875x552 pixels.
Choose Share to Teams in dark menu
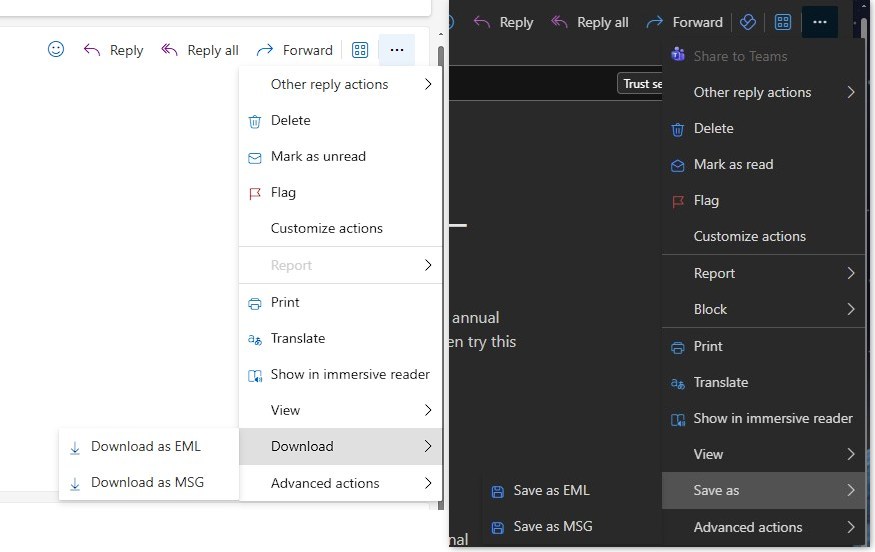[x=763, y=56]
